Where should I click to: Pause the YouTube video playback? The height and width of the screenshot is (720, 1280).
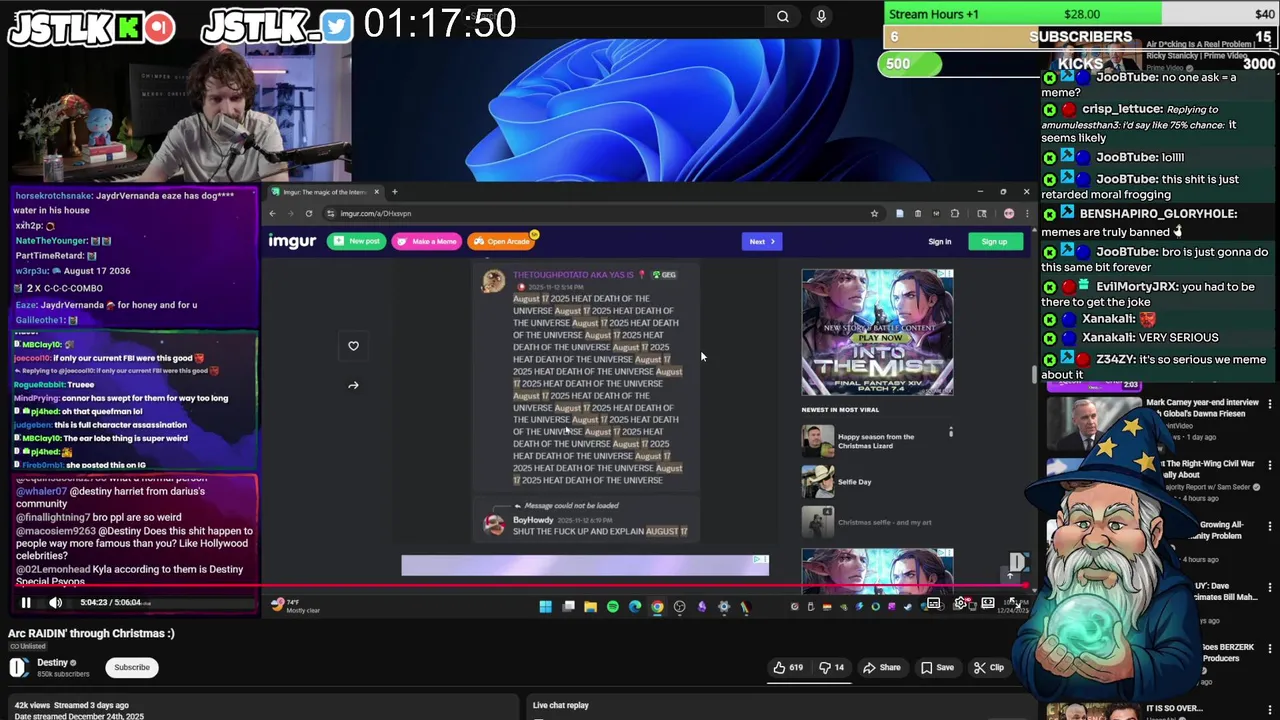26,602
